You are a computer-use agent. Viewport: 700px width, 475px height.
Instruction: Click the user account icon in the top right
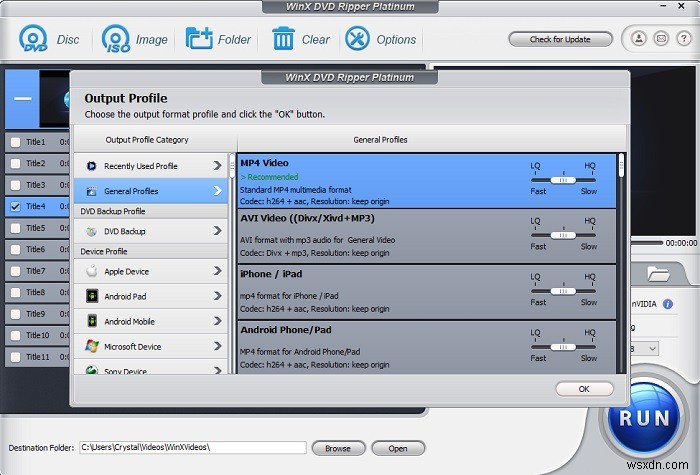(x=639, y=38)
